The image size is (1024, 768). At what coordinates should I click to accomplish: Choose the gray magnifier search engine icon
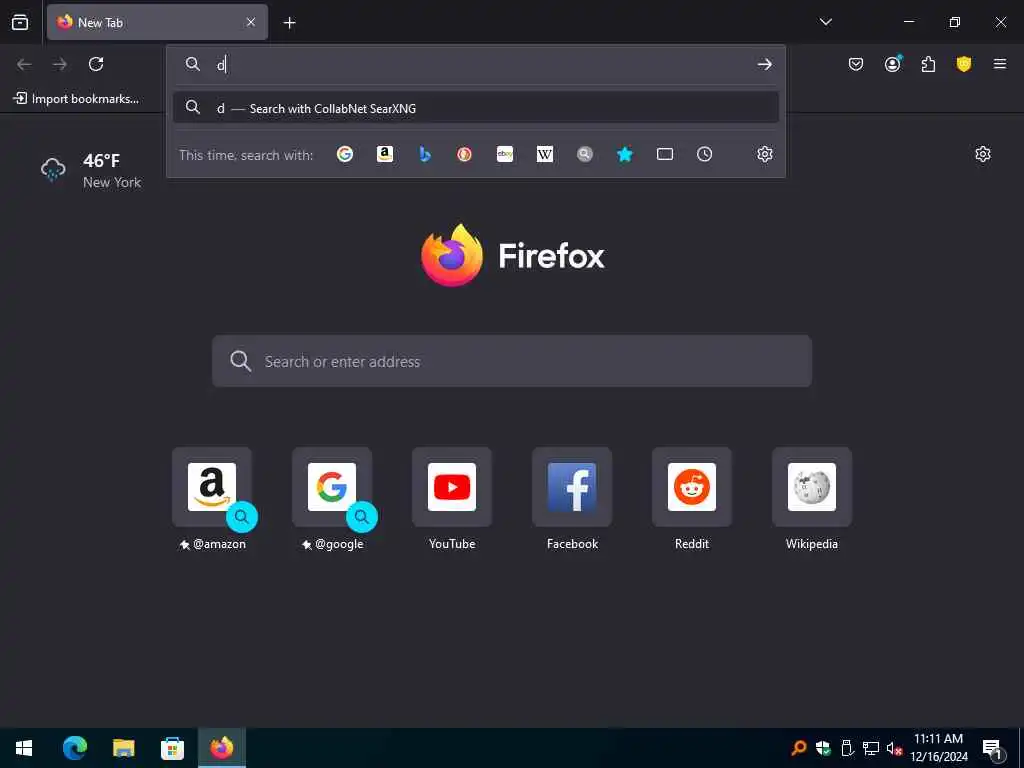click(x=584, y=154)
